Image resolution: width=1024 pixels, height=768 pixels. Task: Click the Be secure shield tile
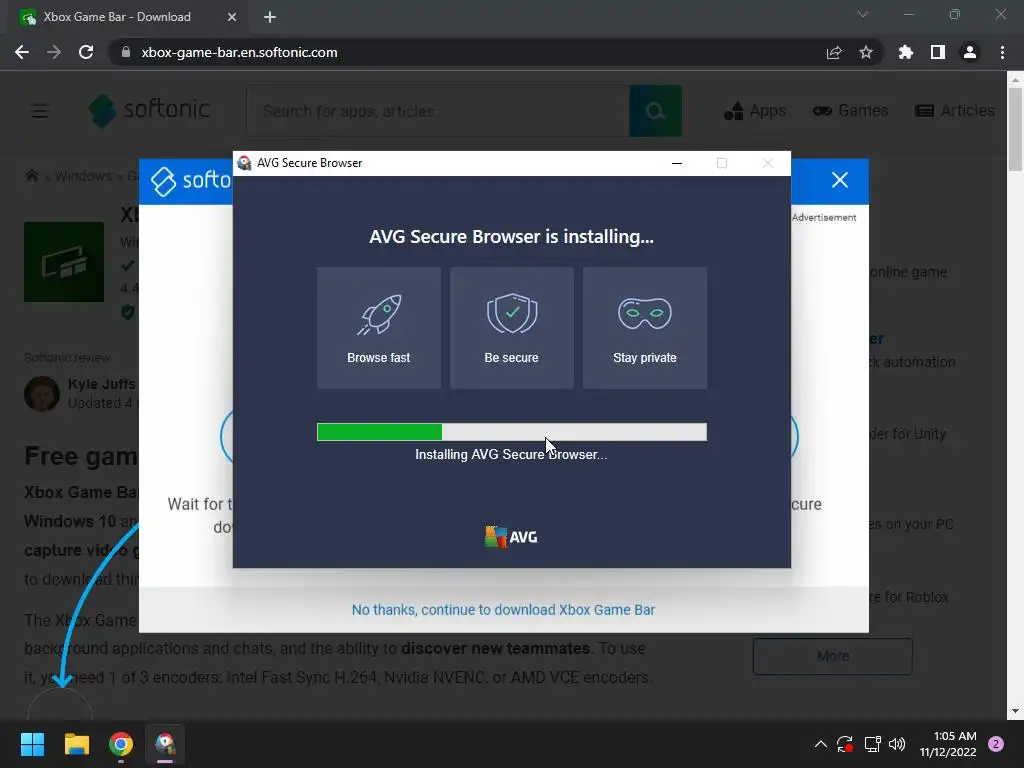[511, 327]
